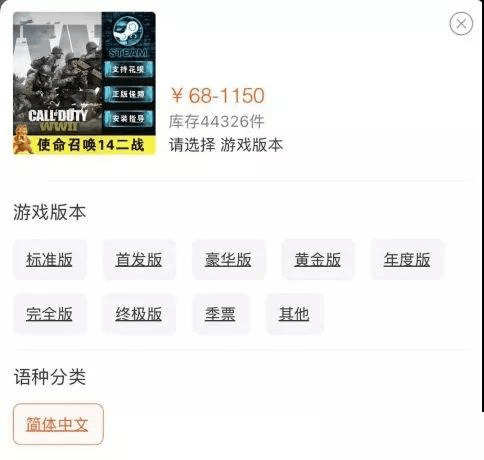484x460 pixels.
Task: Click the Steam logo on product image
Action: coord(128,32)
